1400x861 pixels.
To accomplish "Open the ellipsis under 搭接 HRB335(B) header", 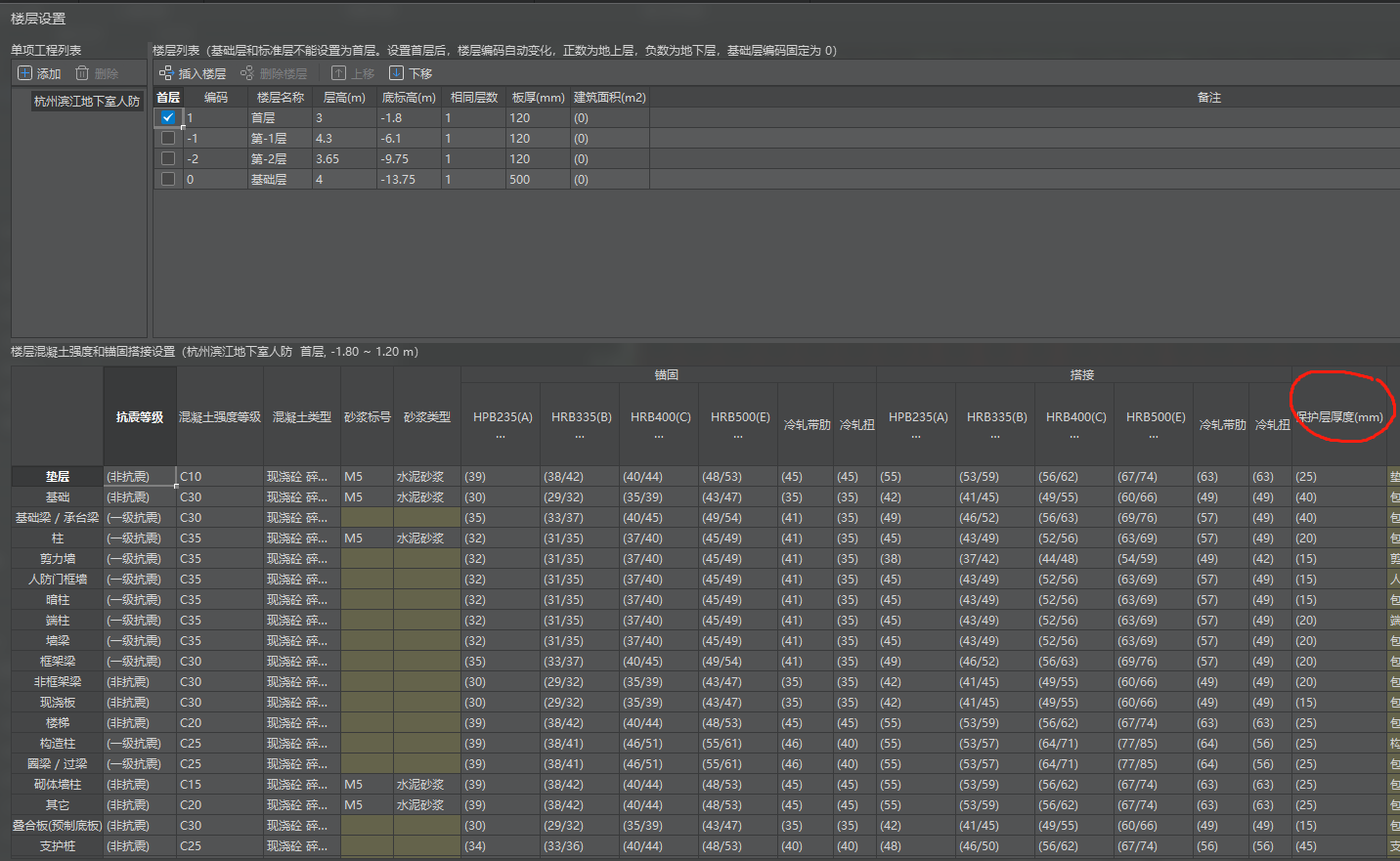I will point(995,437).
